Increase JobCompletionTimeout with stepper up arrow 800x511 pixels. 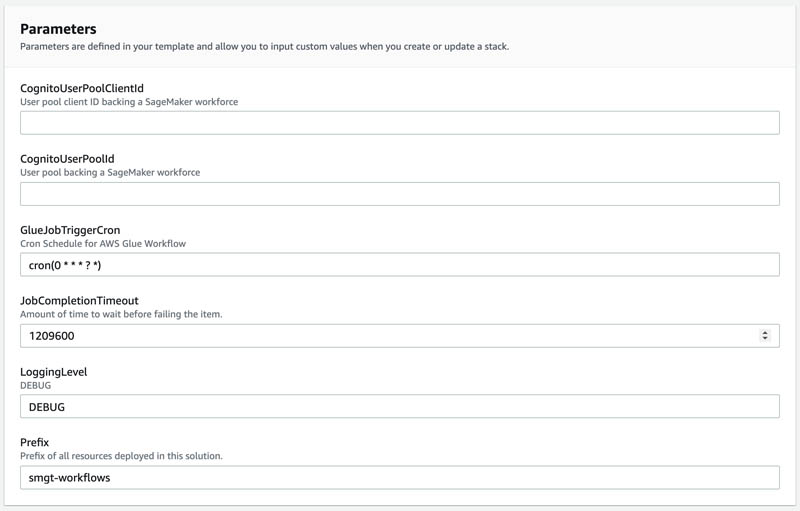coord(764,333)
